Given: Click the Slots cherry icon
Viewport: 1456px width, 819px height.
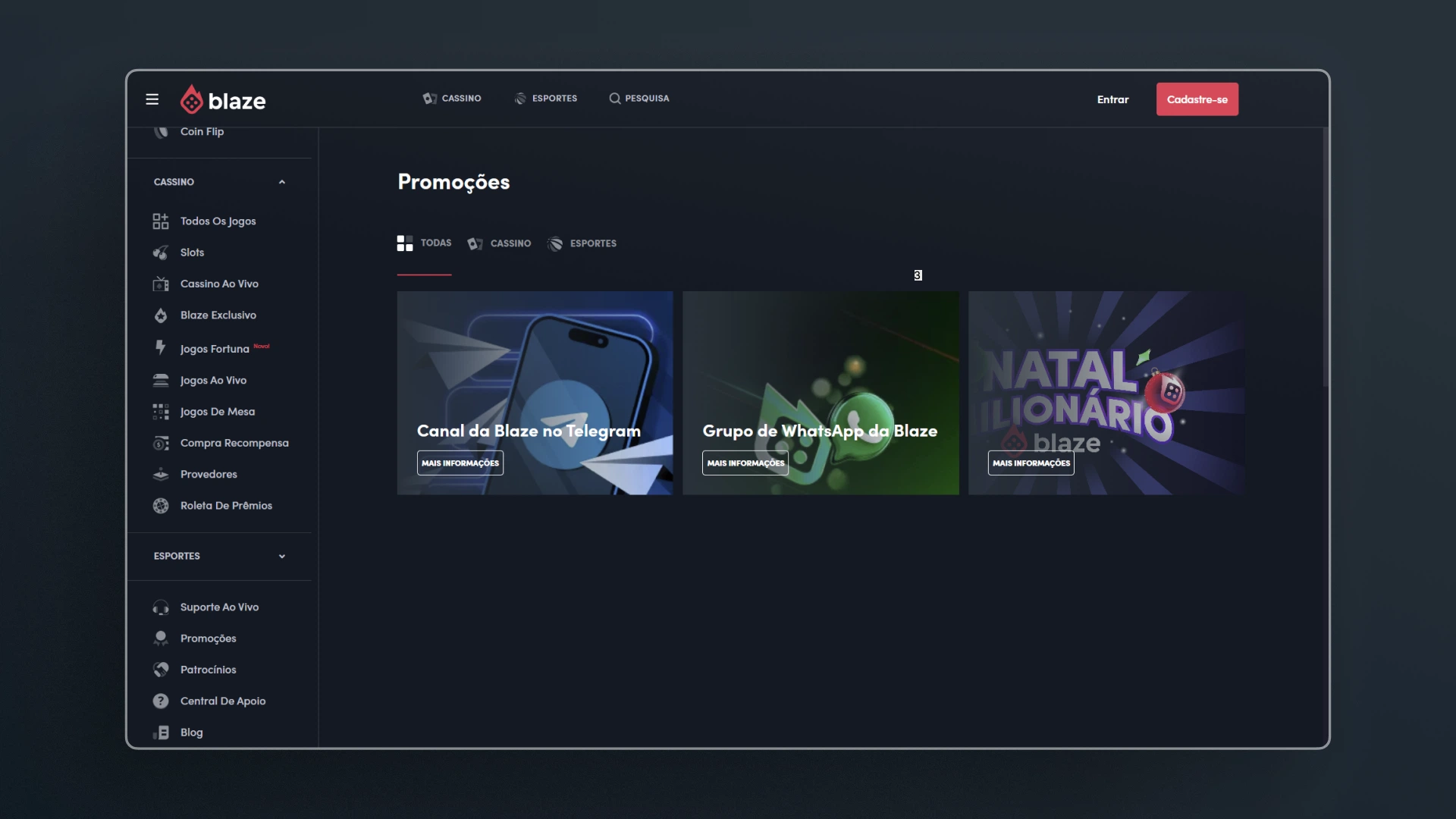Looking at the screenshot, I should (161, 253).
